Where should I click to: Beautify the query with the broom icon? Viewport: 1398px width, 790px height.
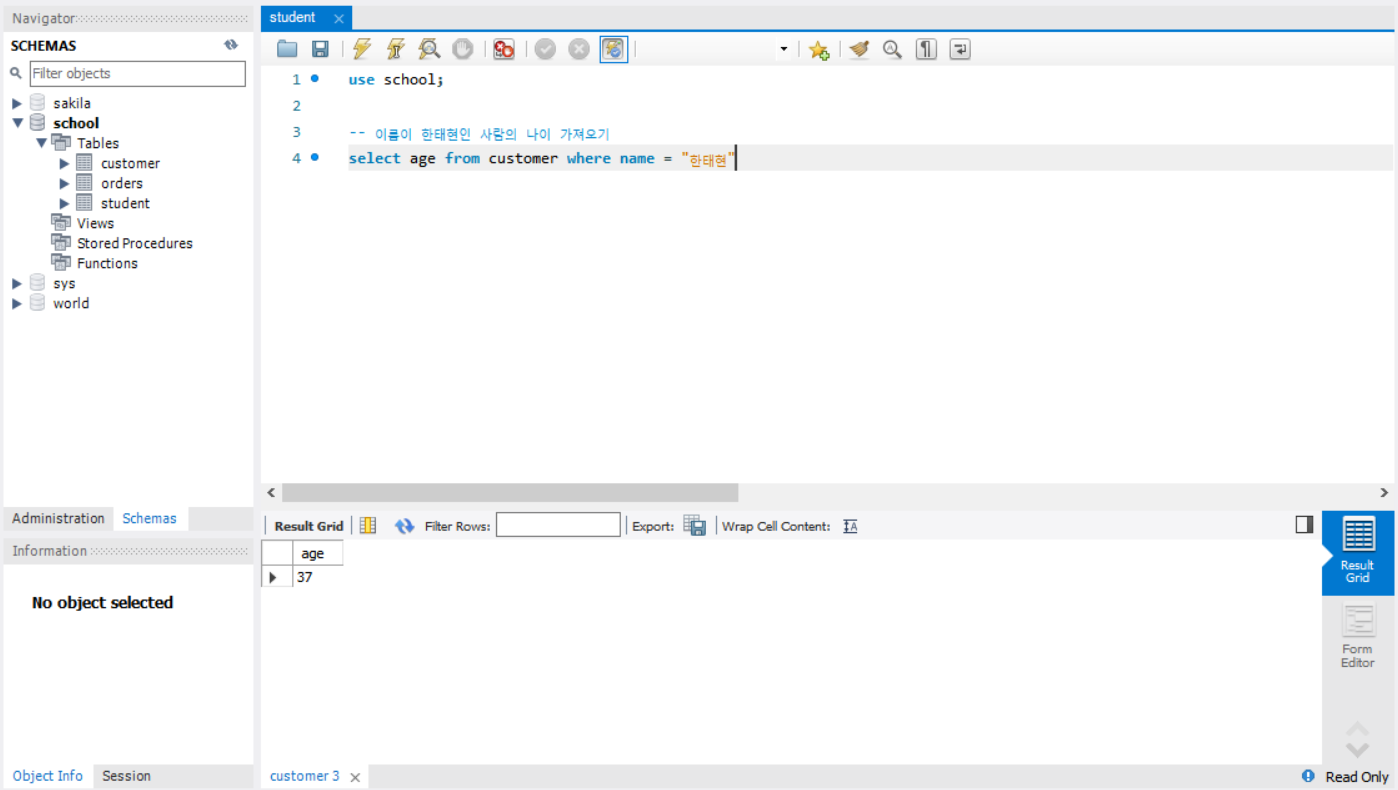(859, 49)
